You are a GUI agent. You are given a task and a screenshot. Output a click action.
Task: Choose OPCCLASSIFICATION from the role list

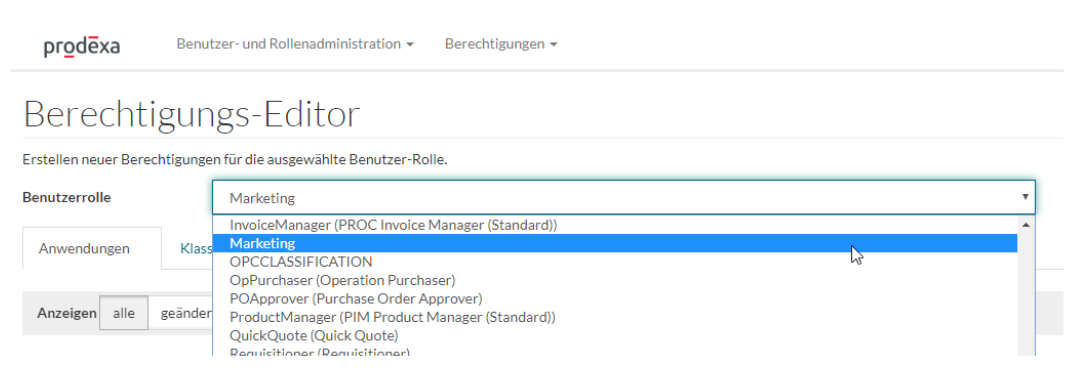[x=615, y=261]
